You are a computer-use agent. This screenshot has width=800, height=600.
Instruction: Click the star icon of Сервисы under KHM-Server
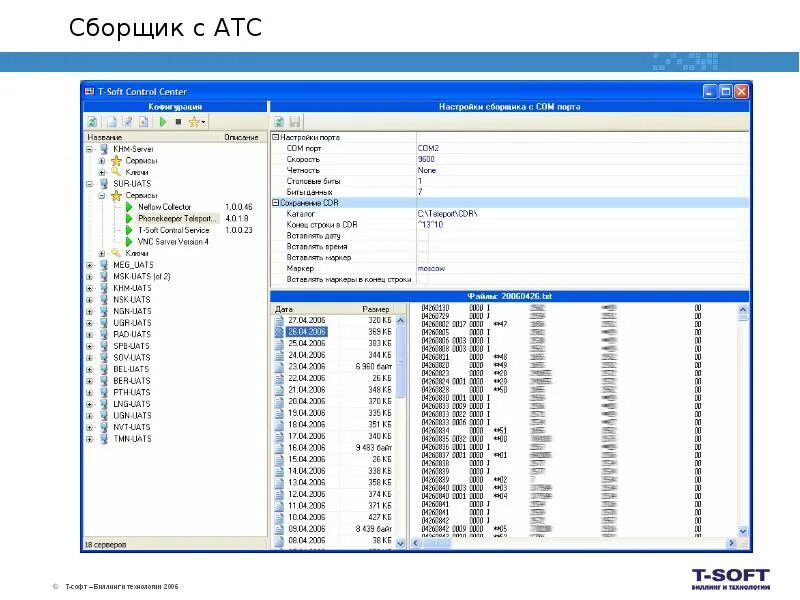tap(116, 161)
